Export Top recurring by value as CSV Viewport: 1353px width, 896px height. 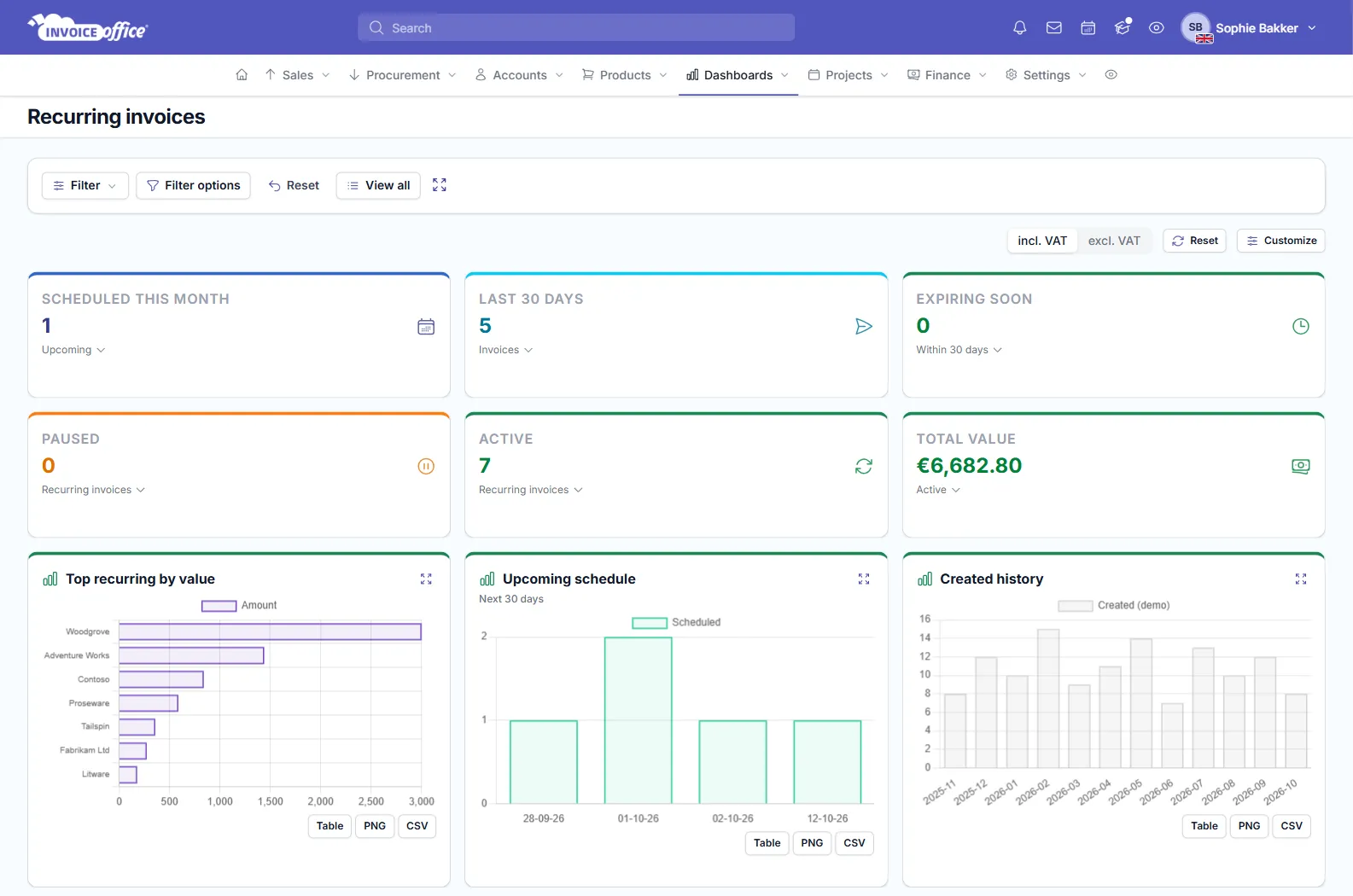click(x=417, y=826)
